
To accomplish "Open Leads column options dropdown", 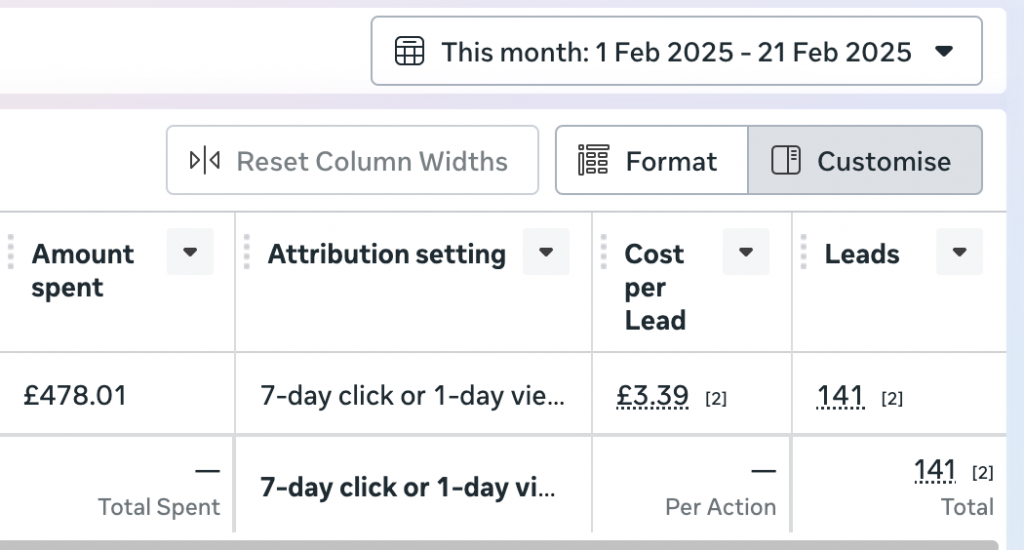I will point(959,252).
